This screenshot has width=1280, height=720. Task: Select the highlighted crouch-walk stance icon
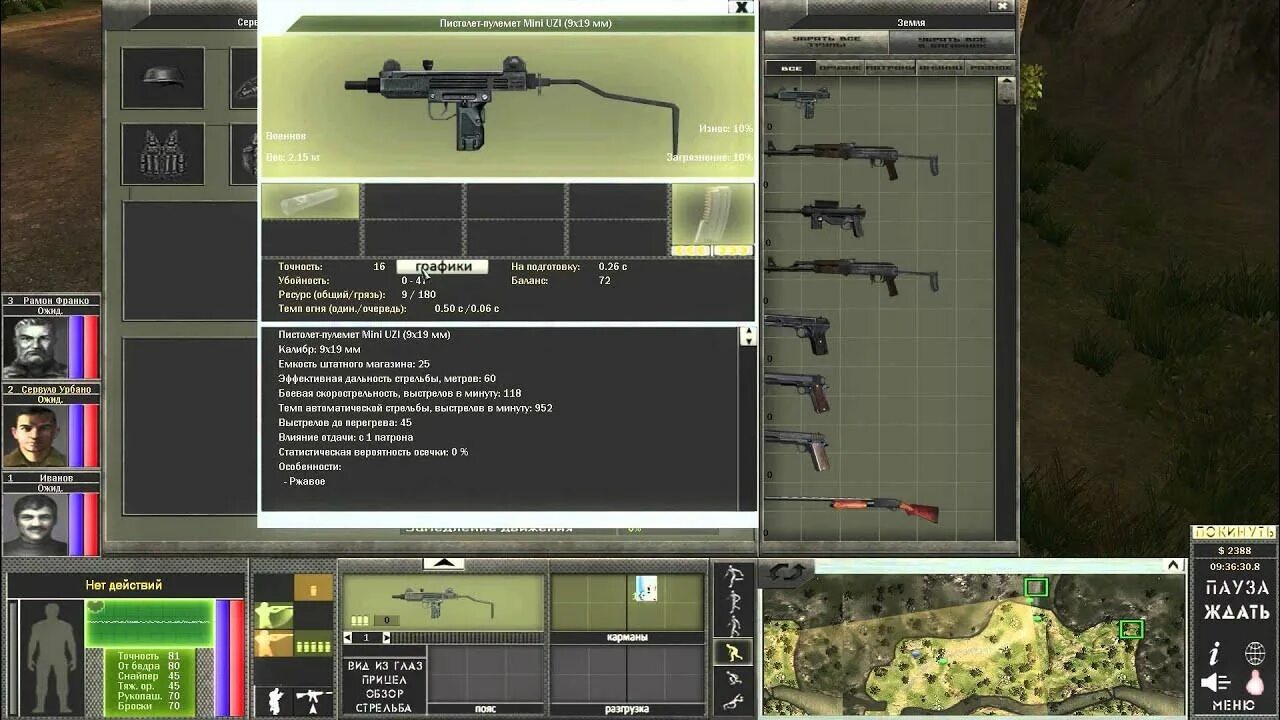point(733,653)
